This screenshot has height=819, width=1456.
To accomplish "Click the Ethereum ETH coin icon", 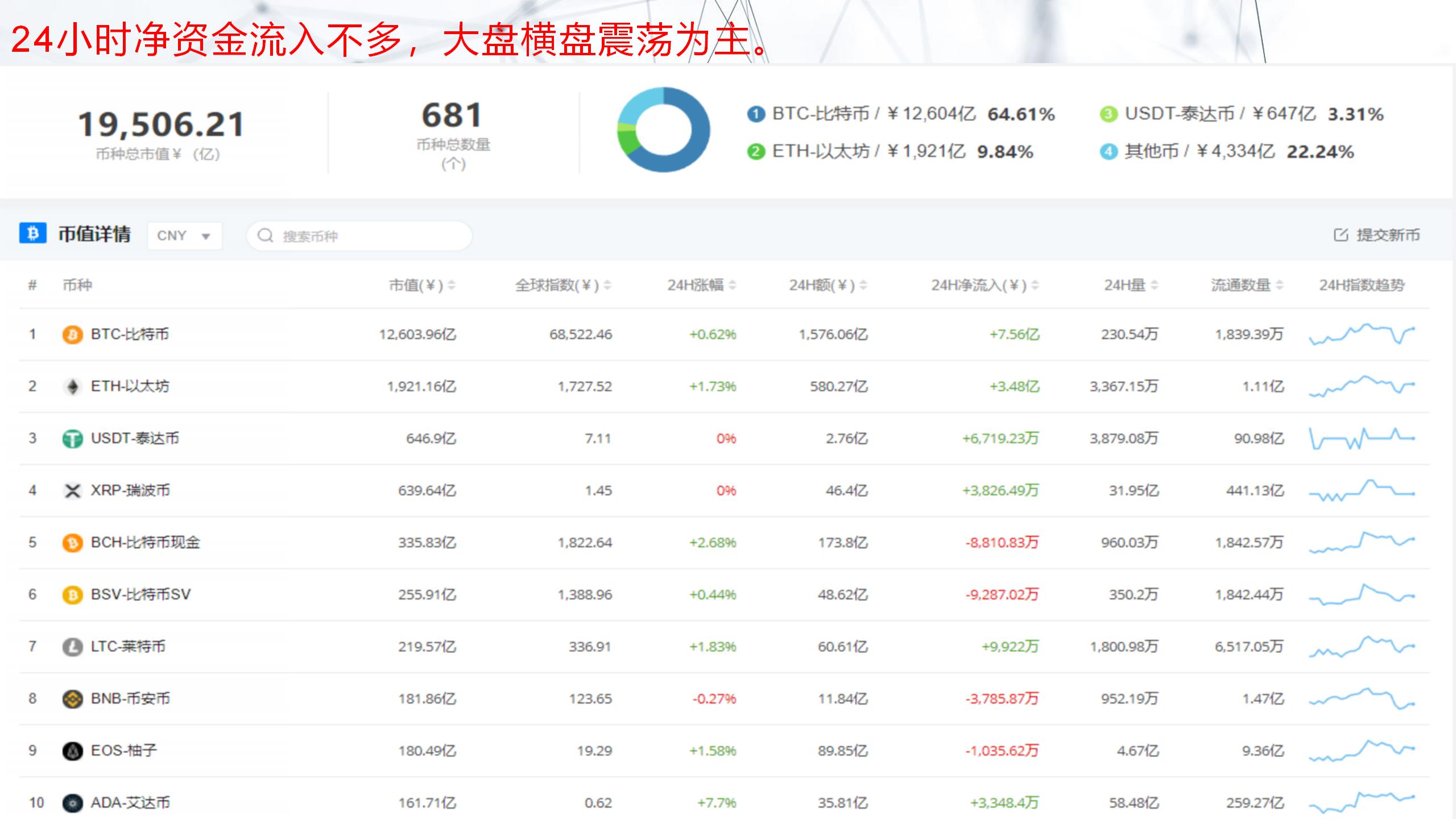I will [72, 387].
